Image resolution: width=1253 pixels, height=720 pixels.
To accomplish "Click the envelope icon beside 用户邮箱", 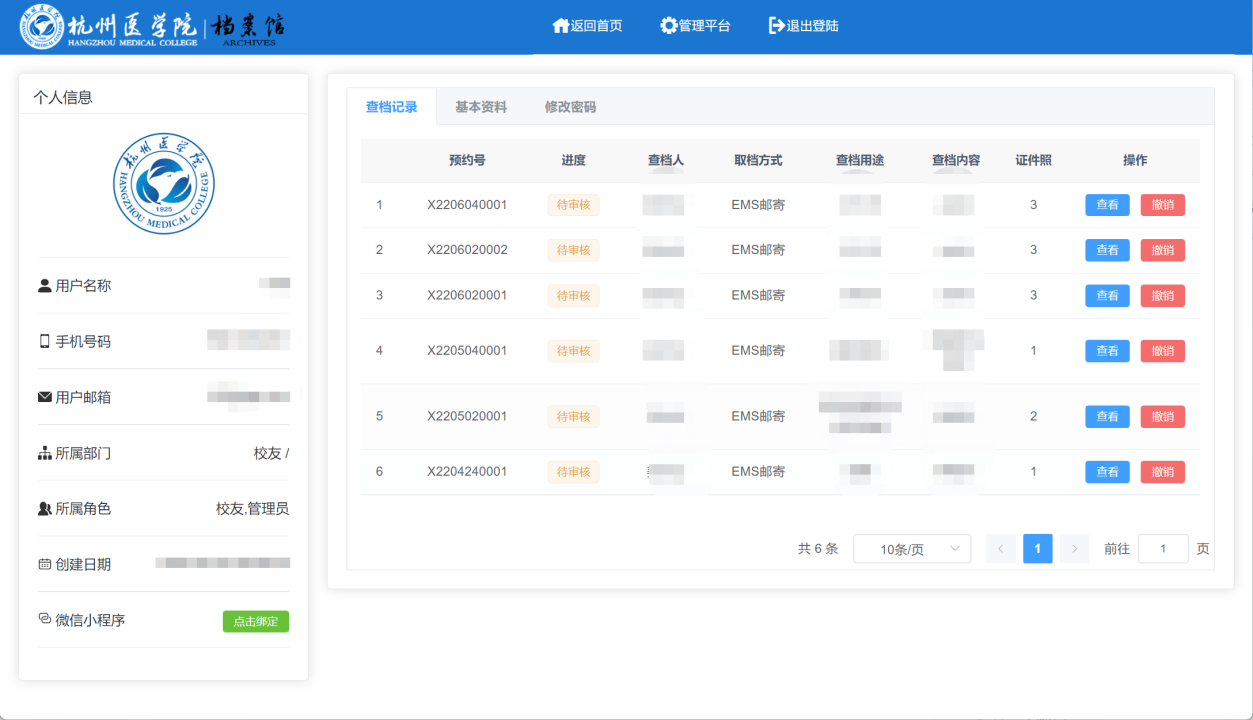I will coord(44,397).
